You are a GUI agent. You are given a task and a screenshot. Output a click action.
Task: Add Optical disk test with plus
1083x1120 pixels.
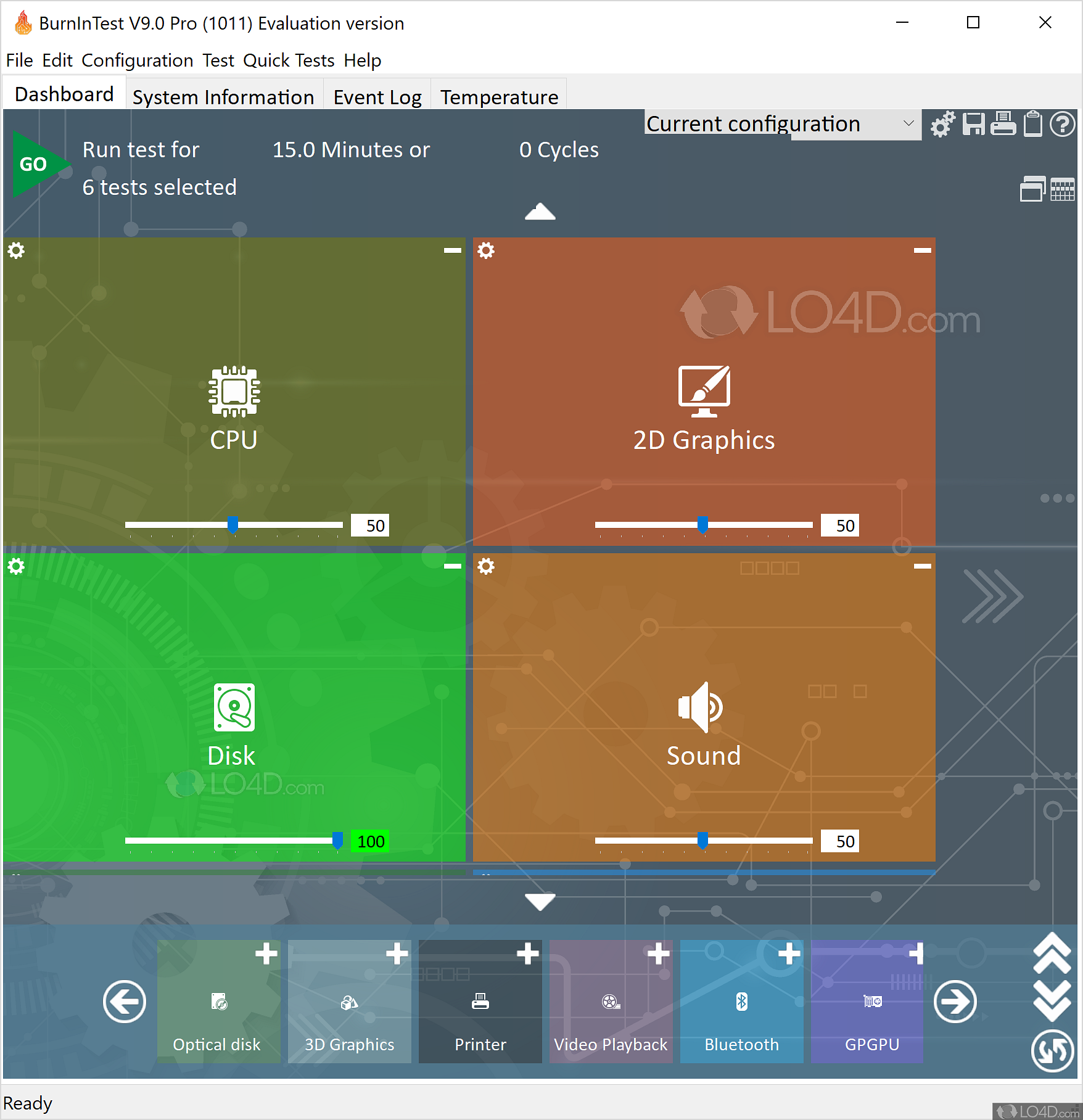tap(266, 953)
